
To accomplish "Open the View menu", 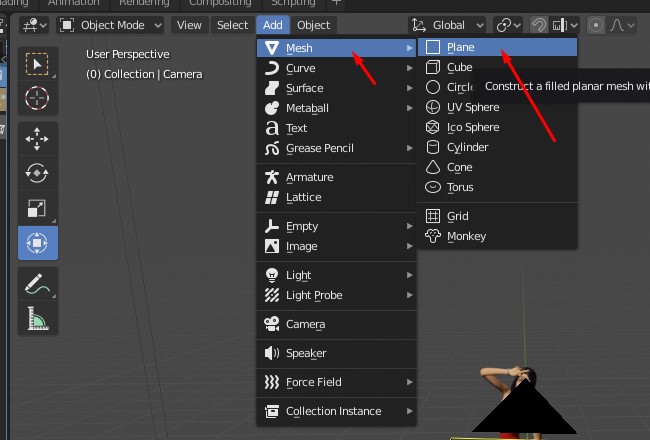I will pyautogui.click(x=189, y=25).
